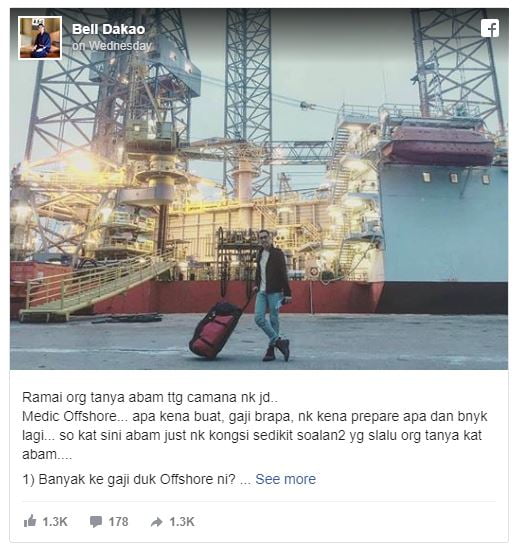This screenshot has height=545, width=519.
Task: Click the comment speech bubble icon
Action: pyautogui.click(x=96, y=522)
